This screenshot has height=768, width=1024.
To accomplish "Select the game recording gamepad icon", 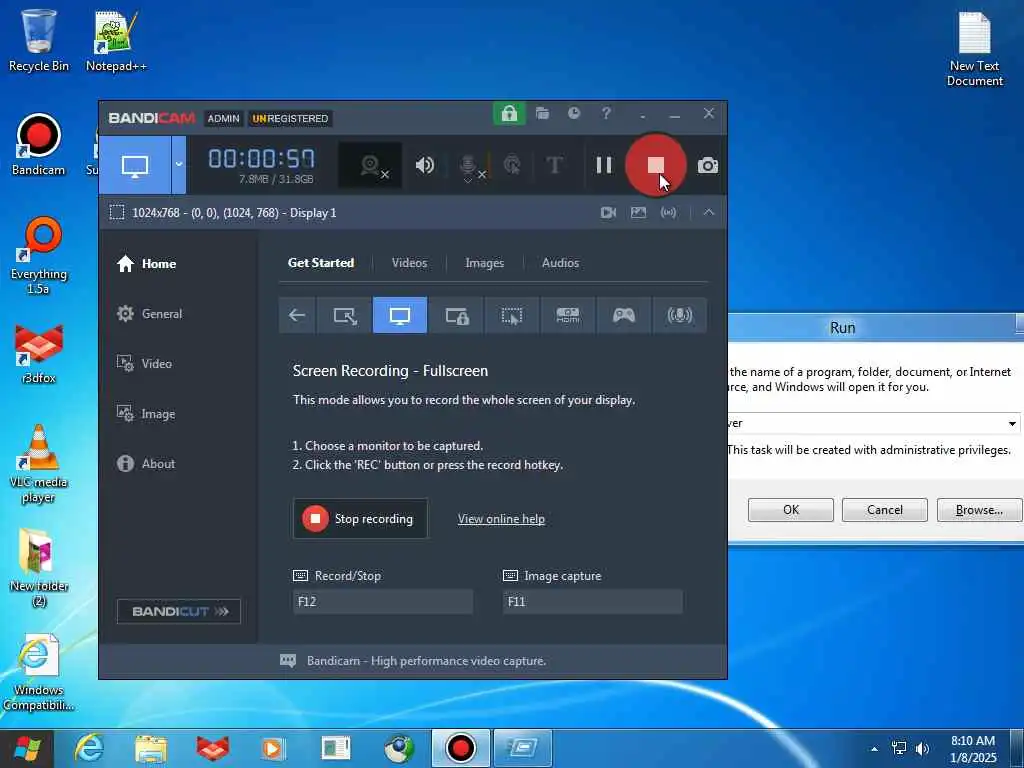I will (624, 315).
